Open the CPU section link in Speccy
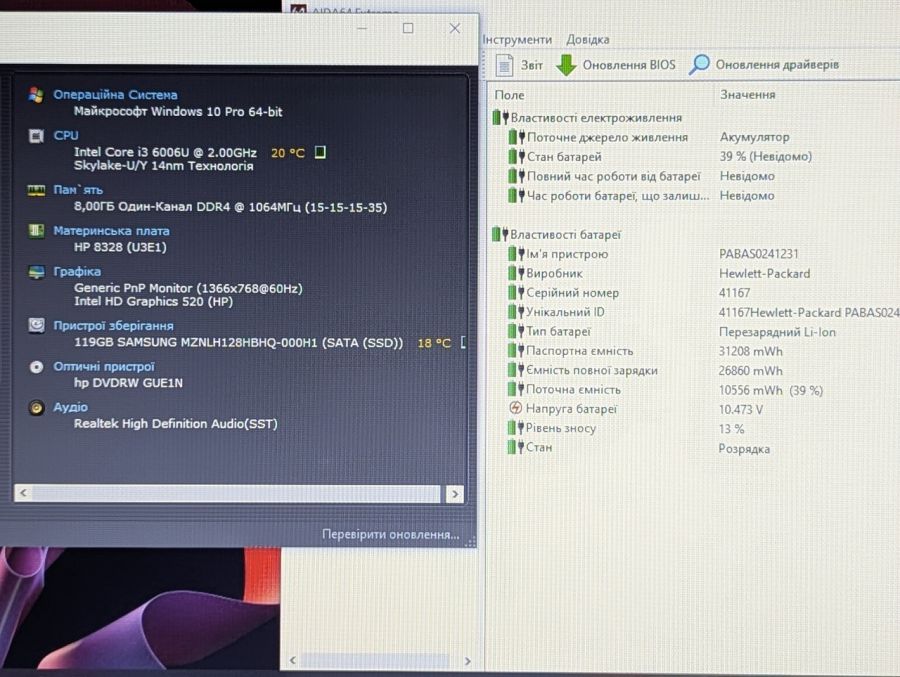Viewport: 900px width, 677px height. [x=65, y=136]
